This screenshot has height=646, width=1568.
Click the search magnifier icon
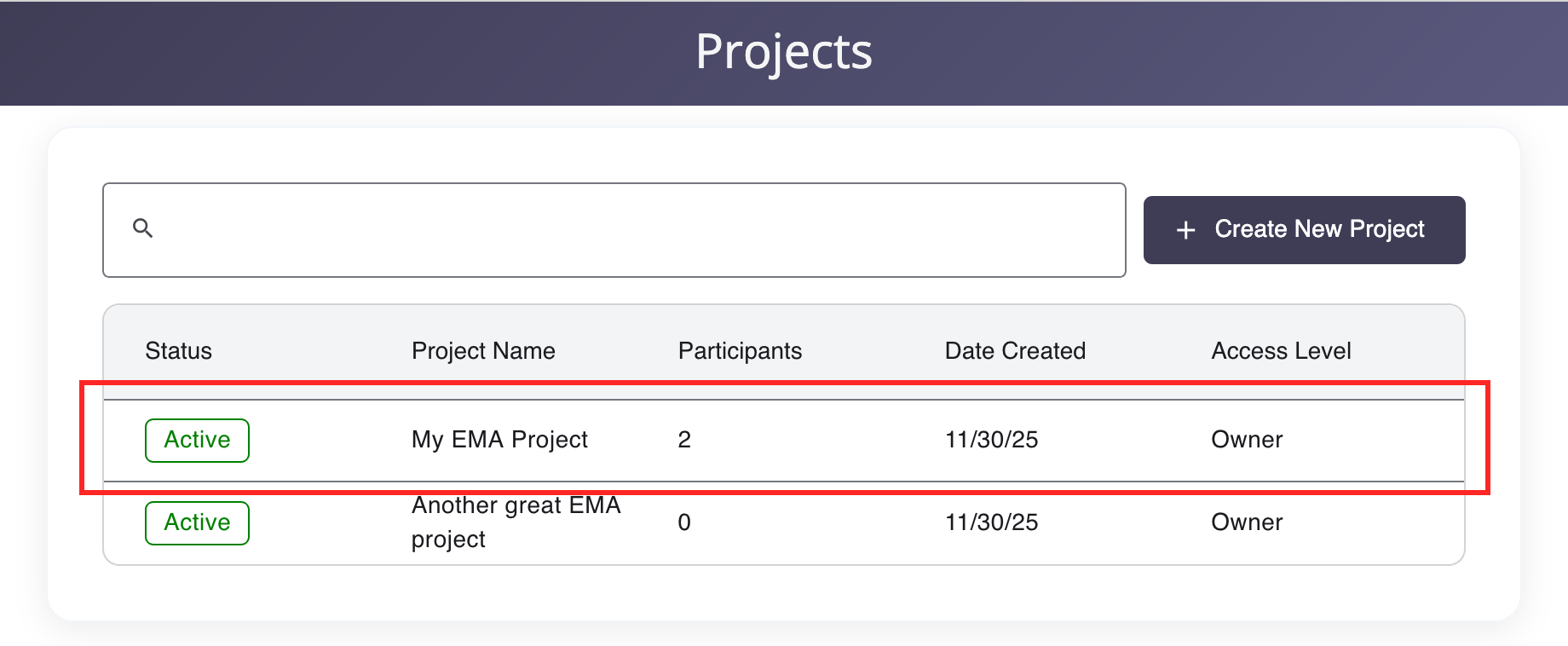(x=143, y=228)
